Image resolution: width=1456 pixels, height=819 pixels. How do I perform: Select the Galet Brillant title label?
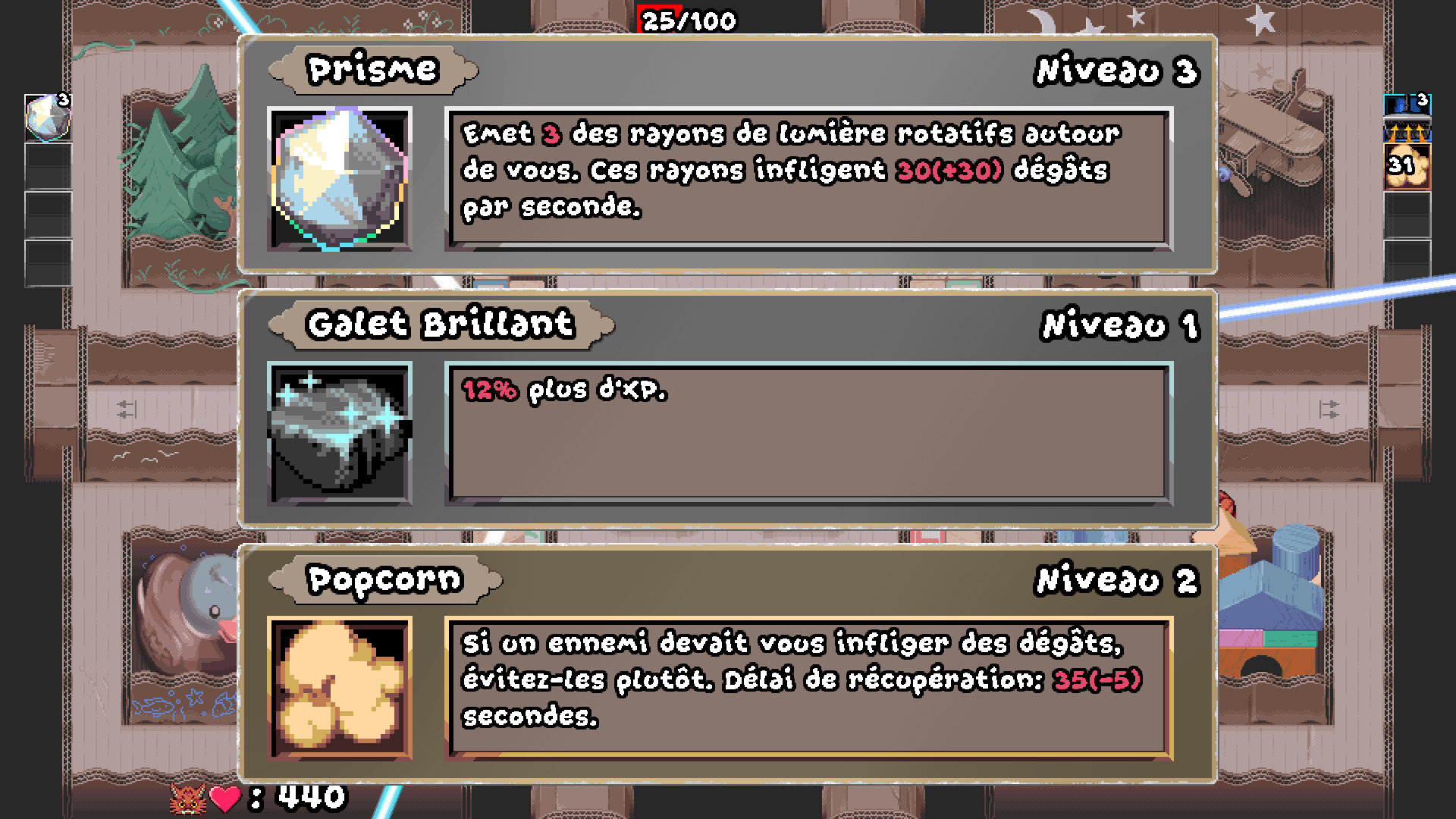(x=441, y=325)
